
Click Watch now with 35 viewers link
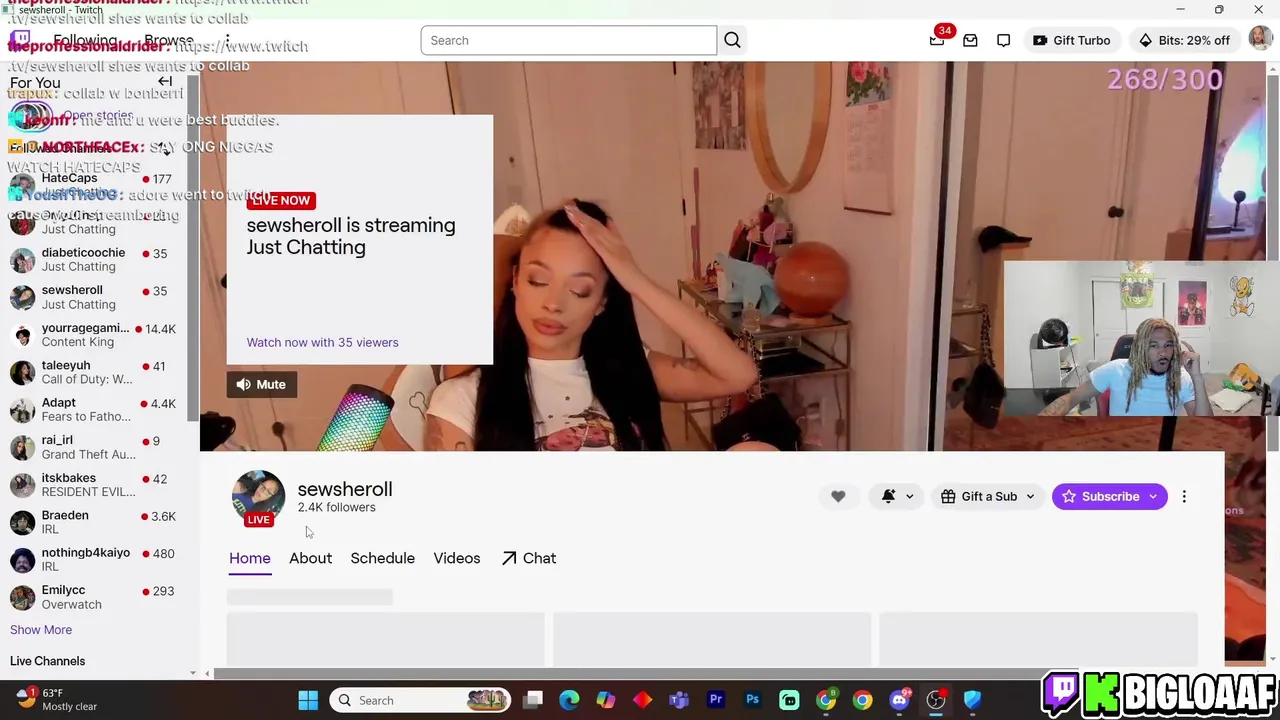pos(322,342)
